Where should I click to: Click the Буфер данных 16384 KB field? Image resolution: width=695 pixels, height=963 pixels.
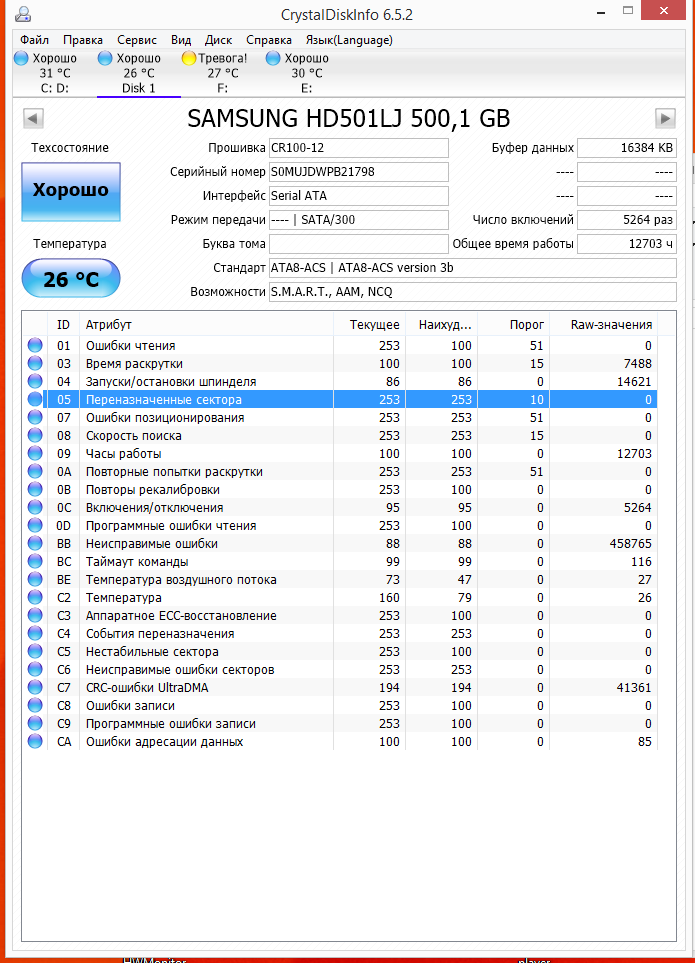[x=627, y=148]
